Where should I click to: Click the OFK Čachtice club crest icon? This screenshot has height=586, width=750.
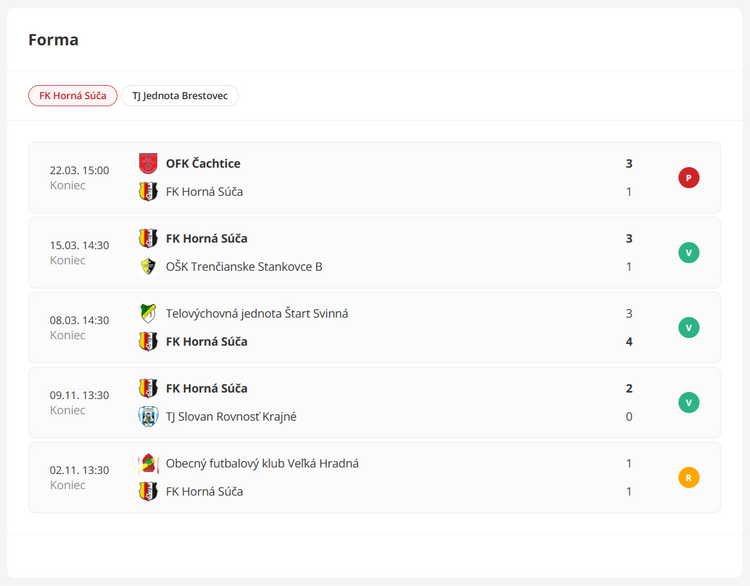pos(148,163)
